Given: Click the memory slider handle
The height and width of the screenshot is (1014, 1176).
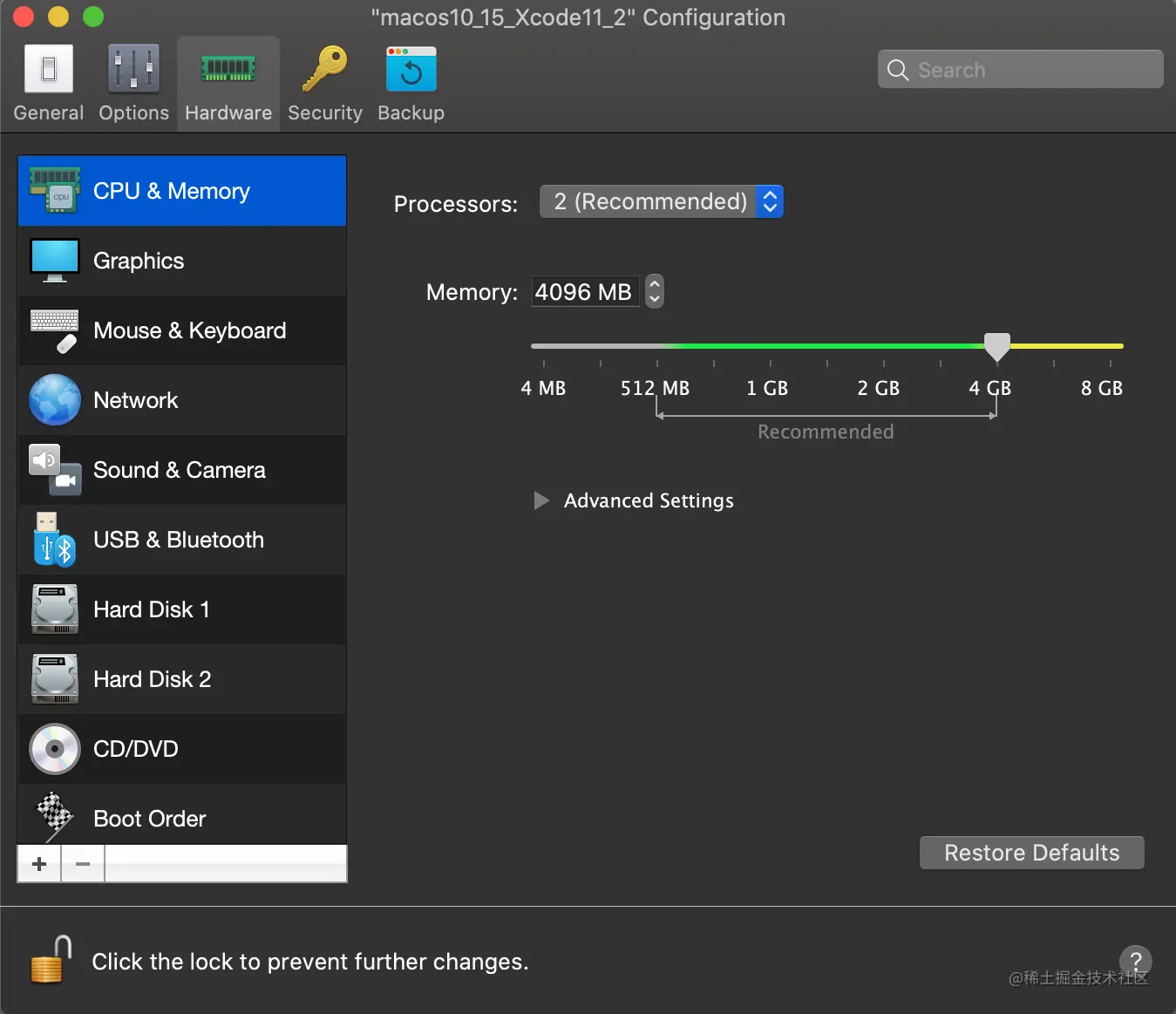Looking at the screenshot, I should [x=997, y=347].
